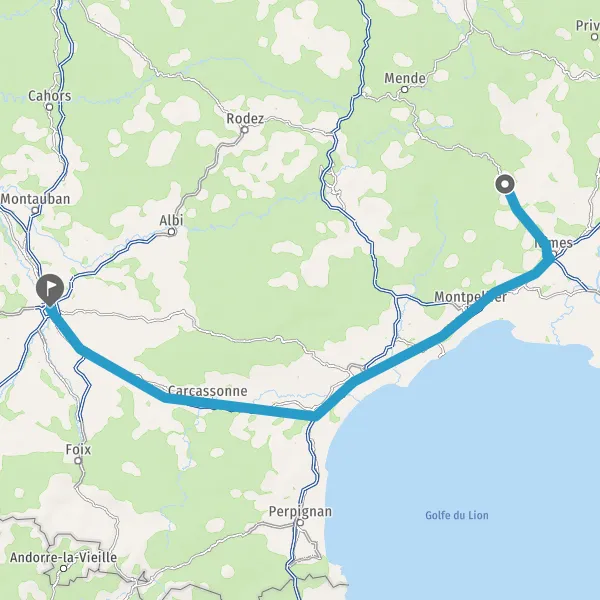Select the Cahors city marker
600x600 pixels.
coord(49,107)
